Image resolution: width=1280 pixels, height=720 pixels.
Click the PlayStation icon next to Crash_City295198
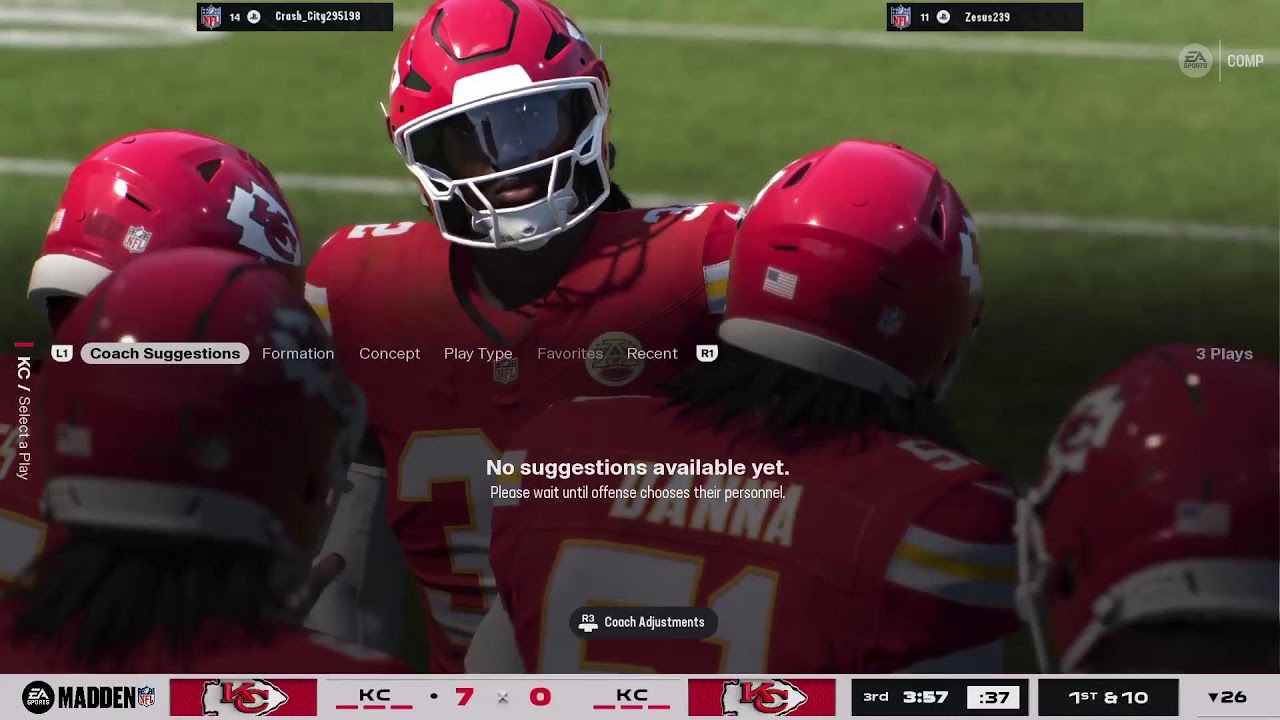254,17
